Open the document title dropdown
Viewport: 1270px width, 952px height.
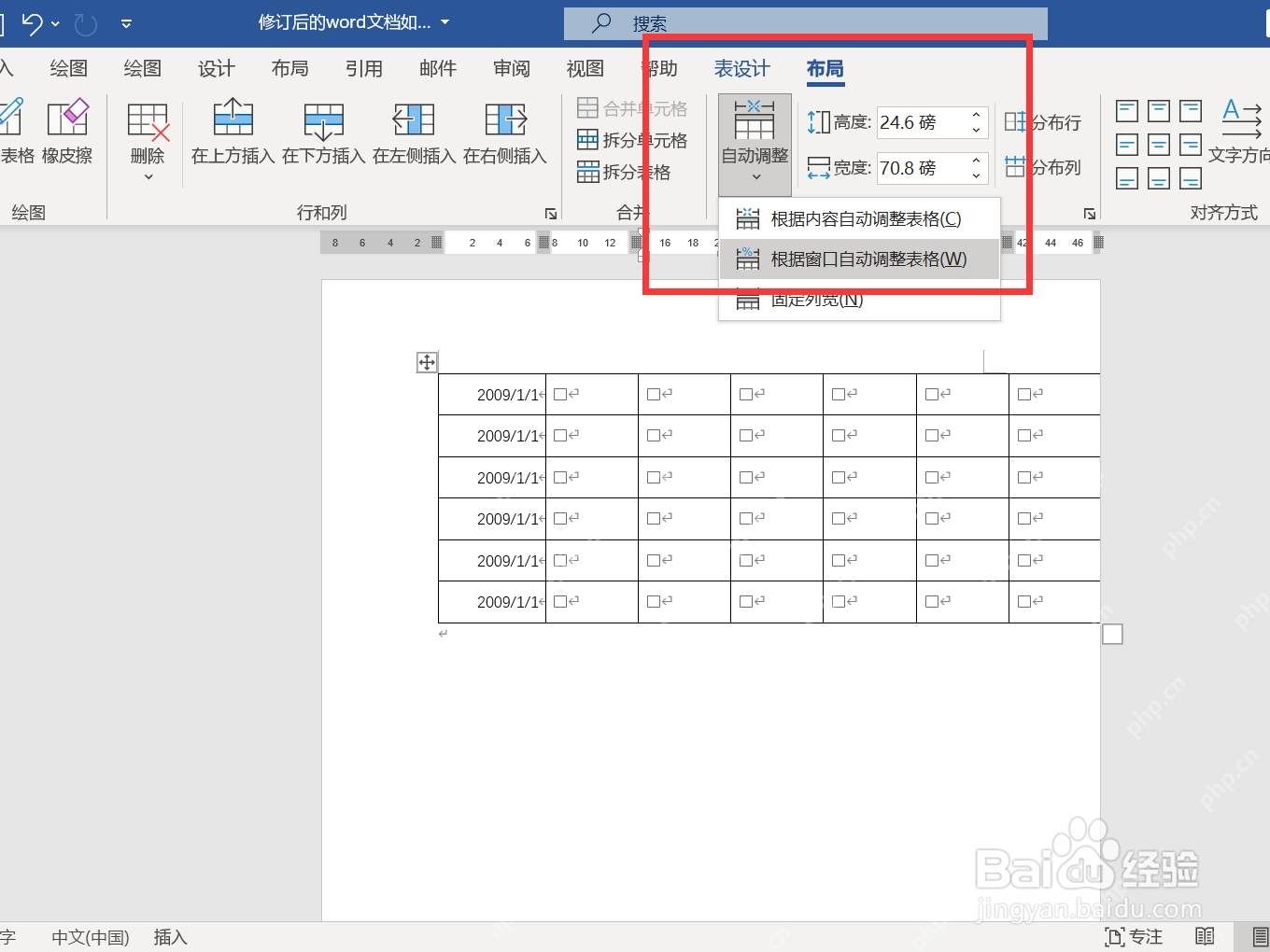tap(444, 22)
